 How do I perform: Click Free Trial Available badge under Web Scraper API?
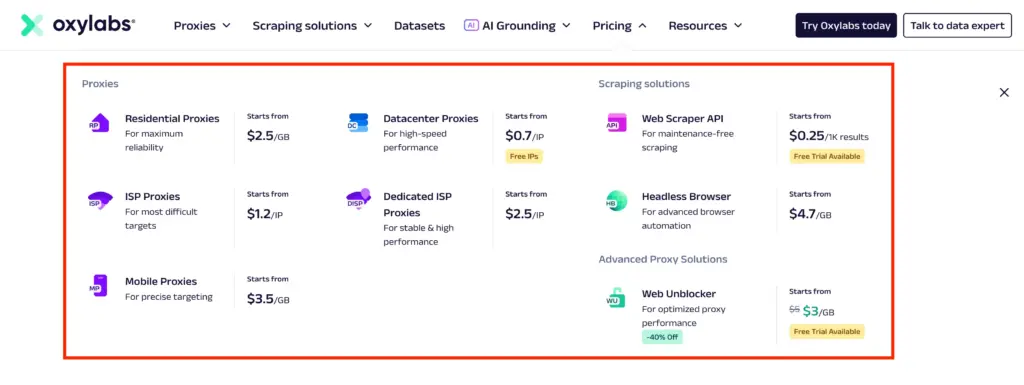point(827,157)
